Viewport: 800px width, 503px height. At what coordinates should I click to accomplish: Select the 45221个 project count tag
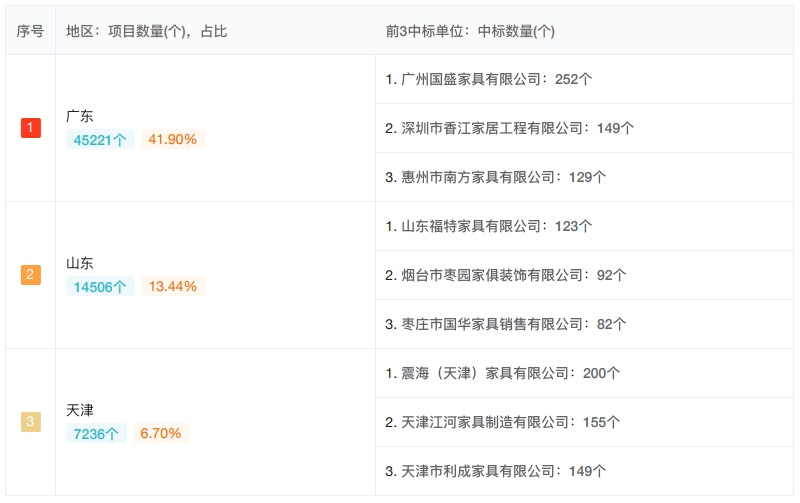[100, 139]
